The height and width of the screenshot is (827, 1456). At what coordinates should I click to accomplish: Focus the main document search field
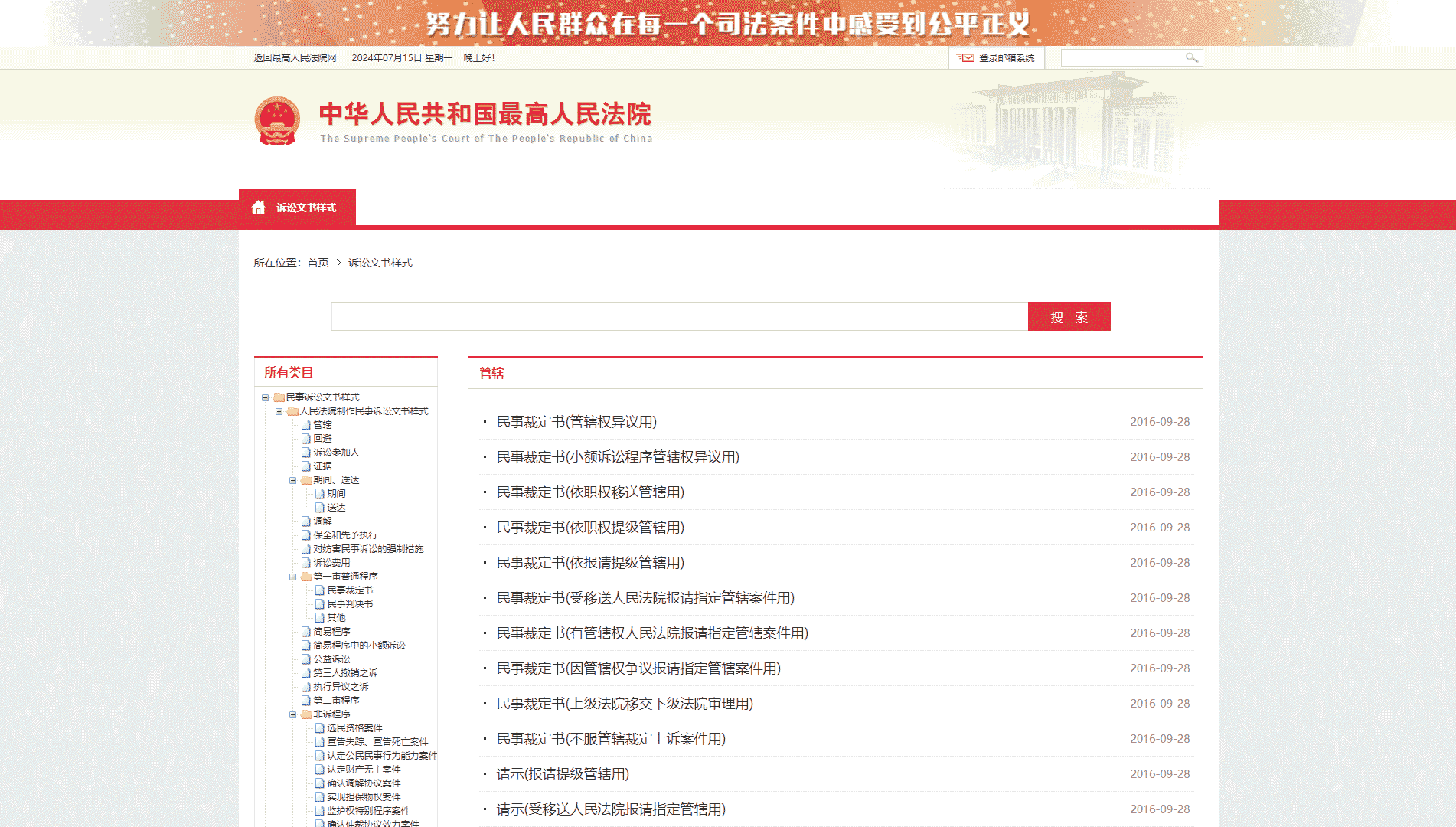(679, 317)
